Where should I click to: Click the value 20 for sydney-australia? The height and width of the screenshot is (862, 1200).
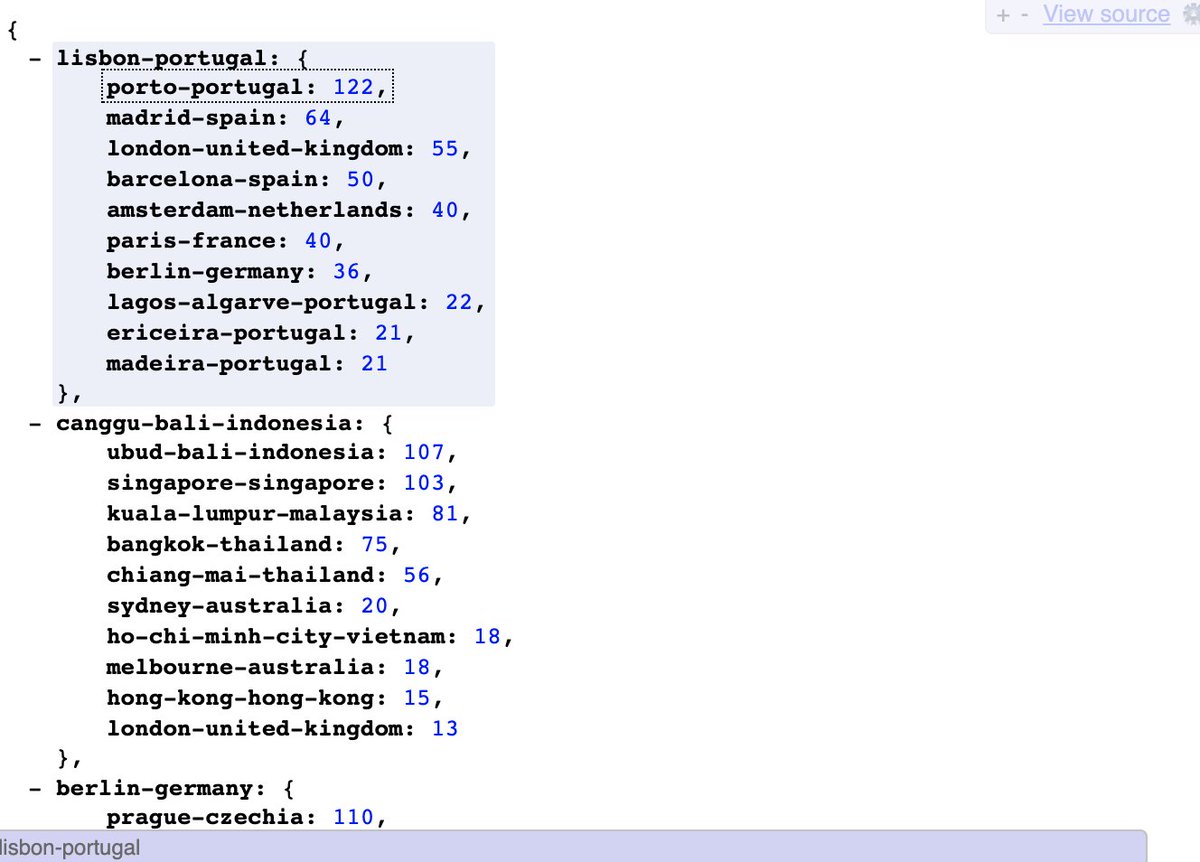point(374,606)
